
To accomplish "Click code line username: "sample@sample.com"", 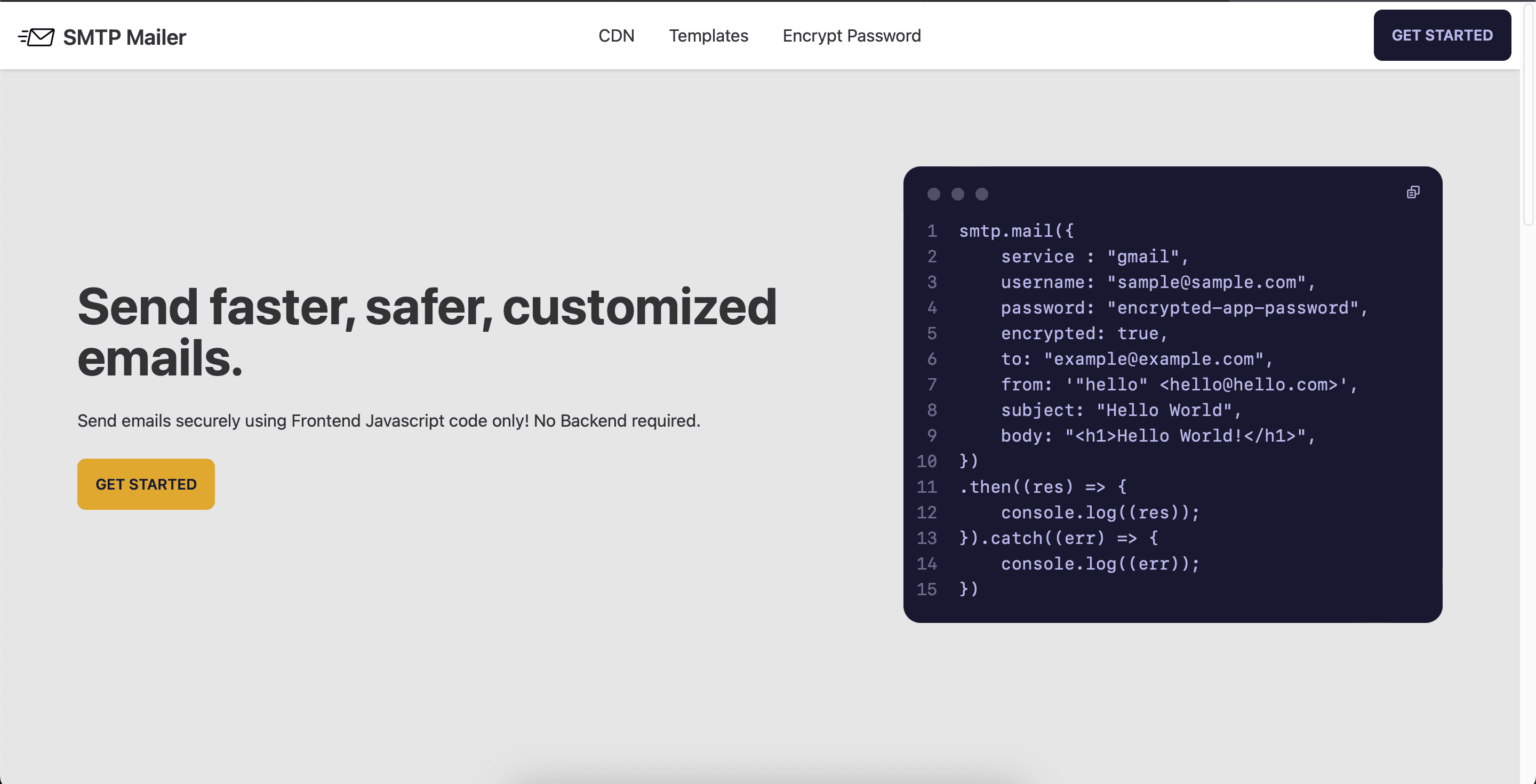I will pyautogui.click(x=1158, y=282).
